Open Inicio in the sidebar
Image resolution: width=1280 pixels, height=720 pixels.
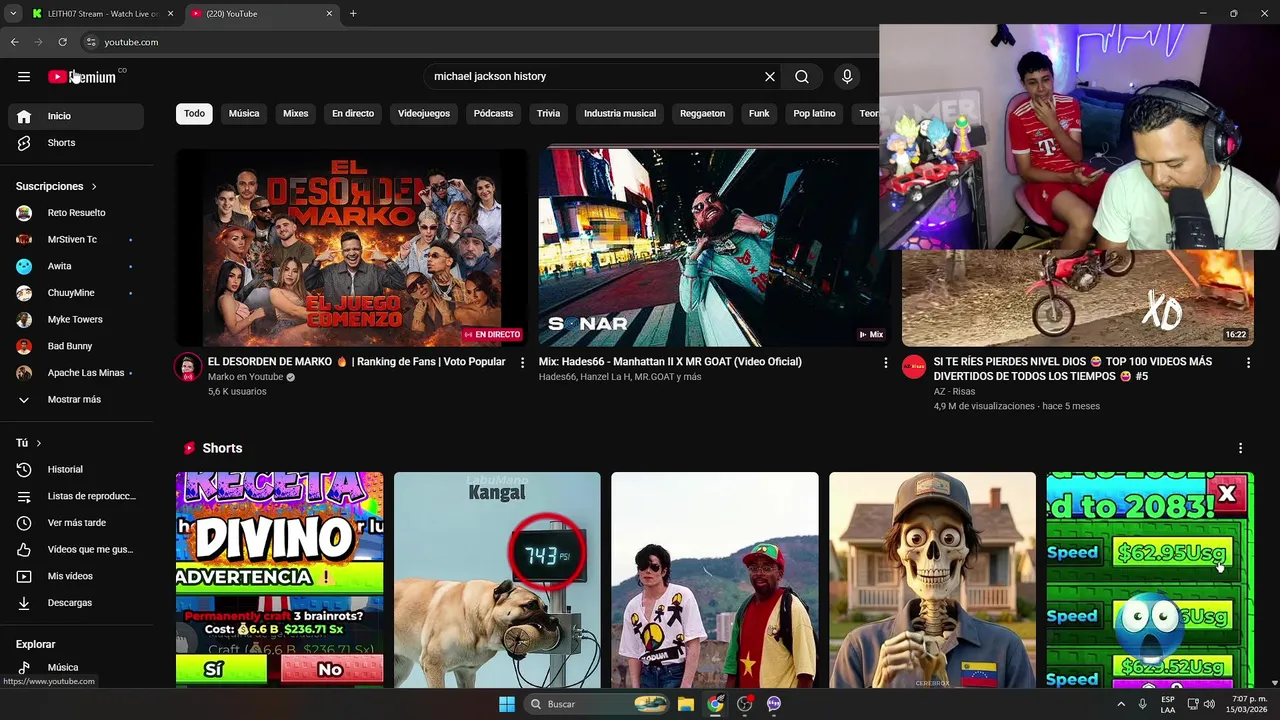click(x=76, y=116)
